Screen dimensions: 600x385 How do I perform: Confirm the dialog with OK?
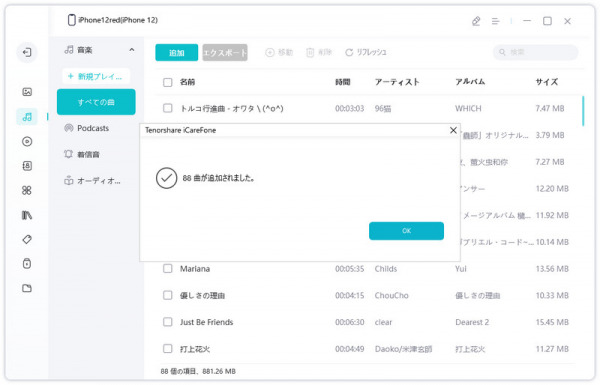point(406,231)
